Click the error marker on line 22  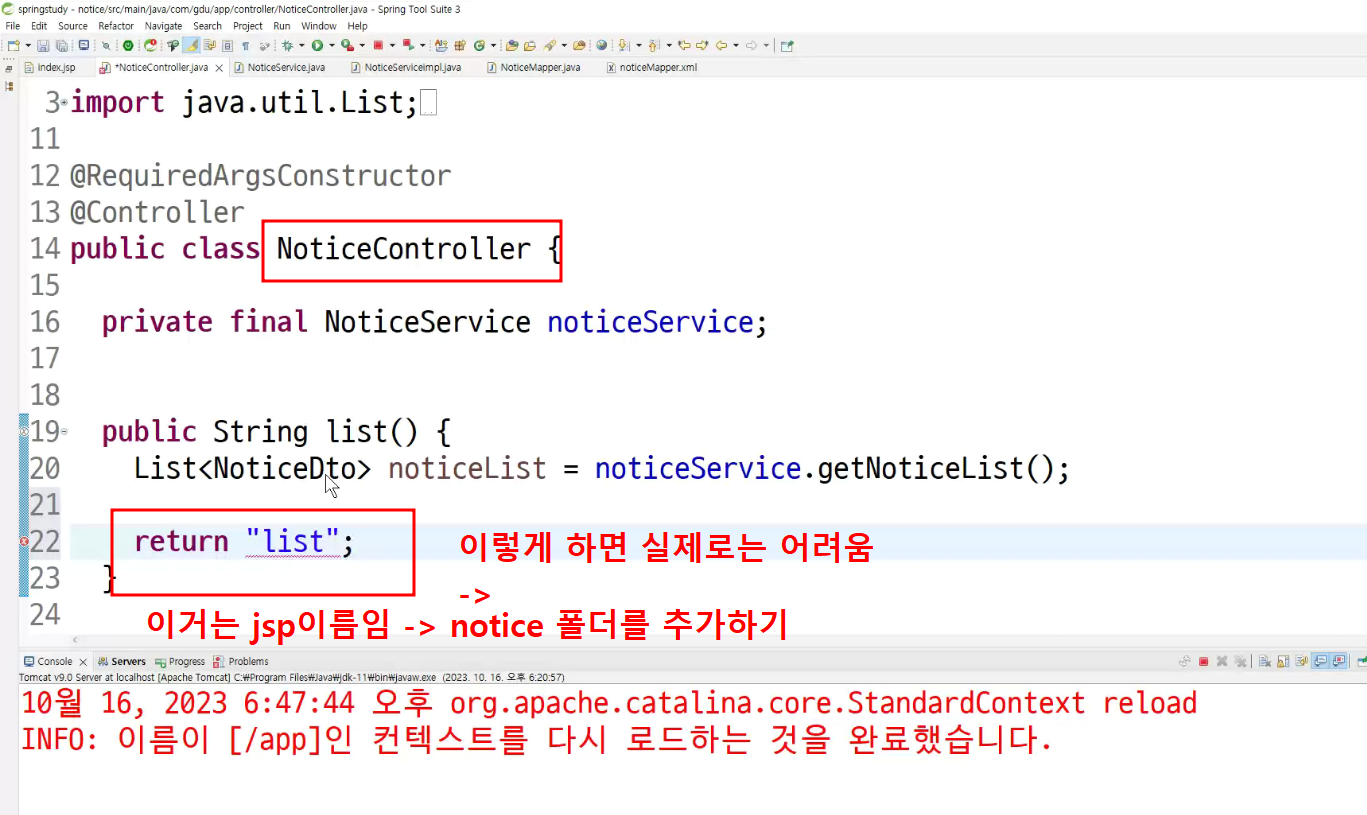pos(23,541)
